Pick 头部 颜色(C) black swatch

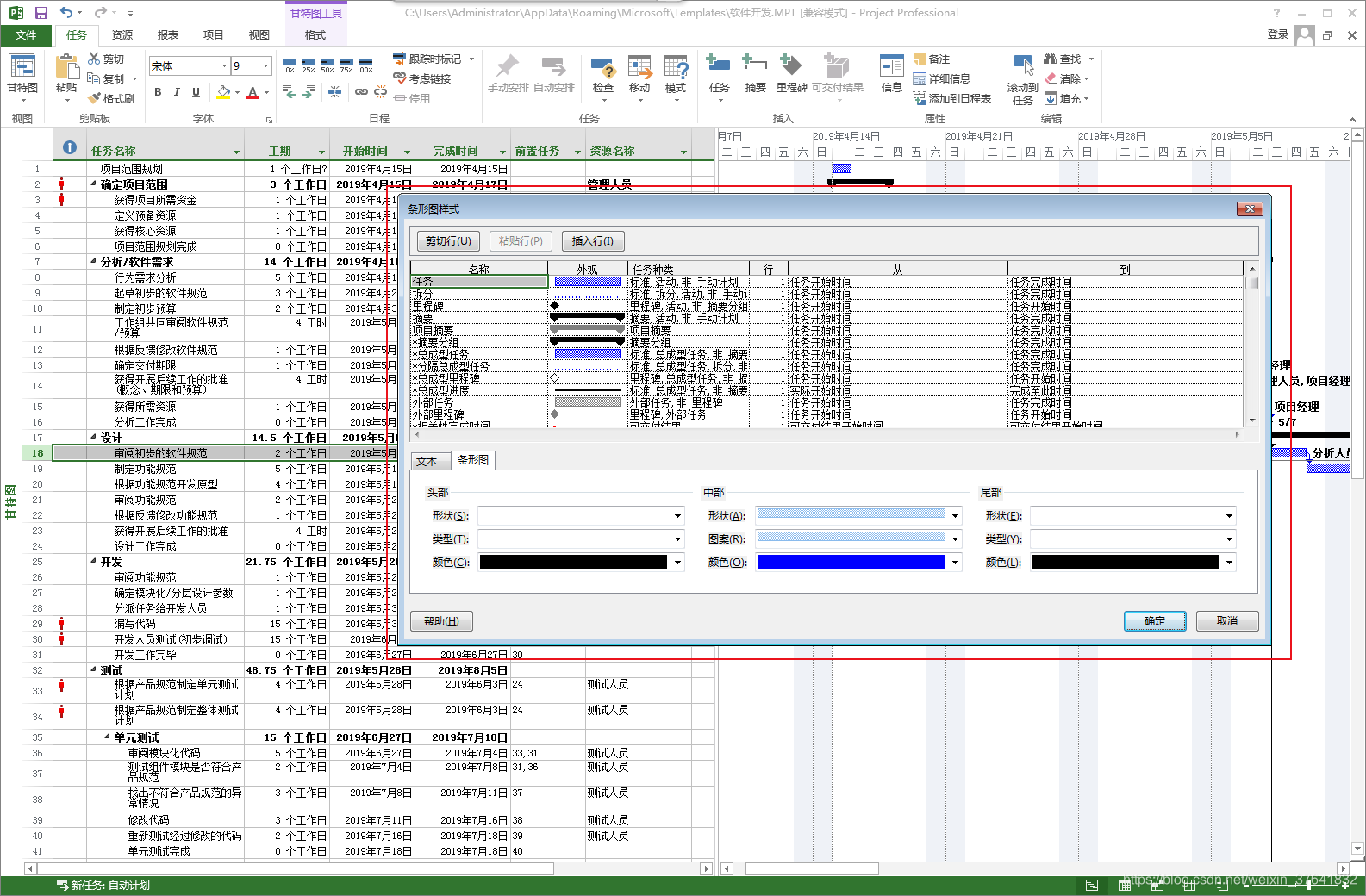pyautogui.click(x=573, y=562)
